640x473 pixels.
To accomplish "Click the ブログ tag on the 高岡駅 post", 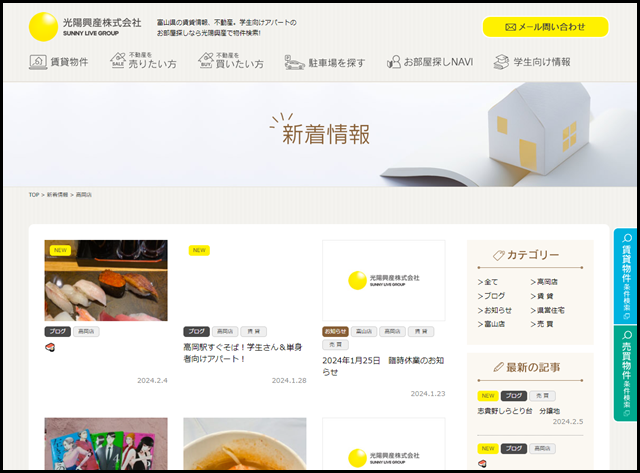I will [x=196, y=332].
